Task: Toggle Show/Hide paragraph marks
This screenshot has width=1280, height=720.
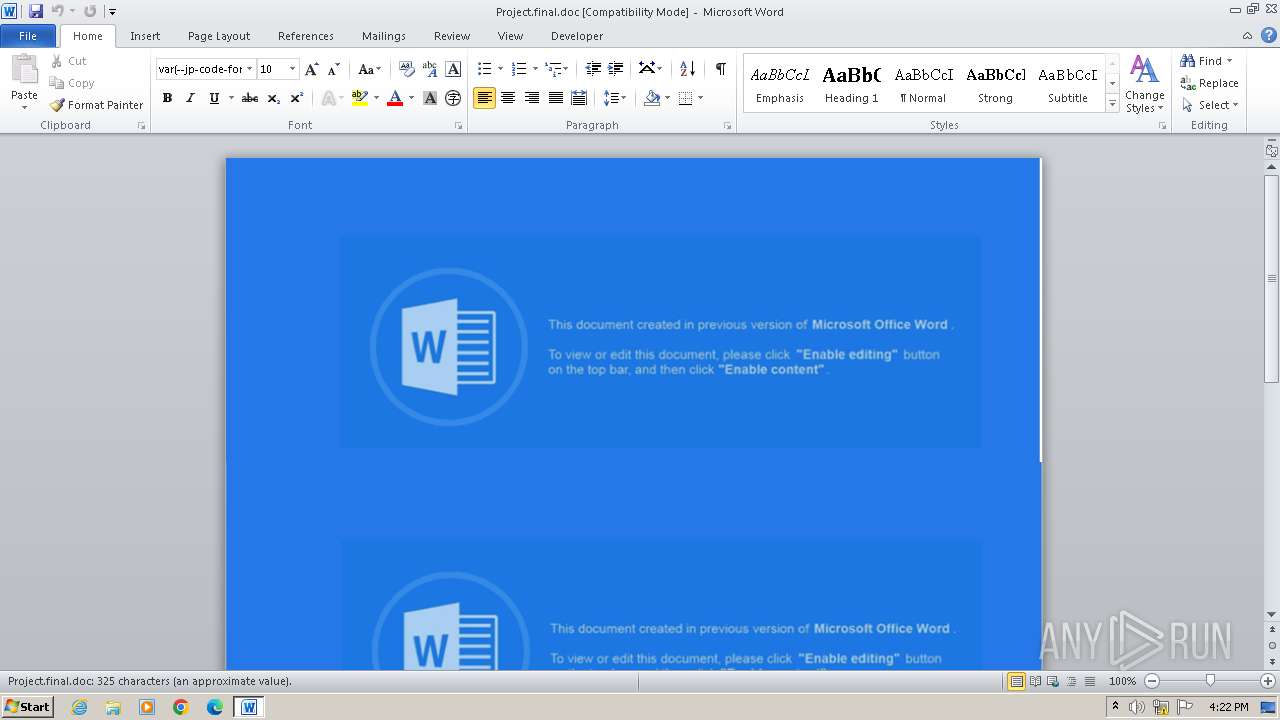Action: tap(720, 69)
